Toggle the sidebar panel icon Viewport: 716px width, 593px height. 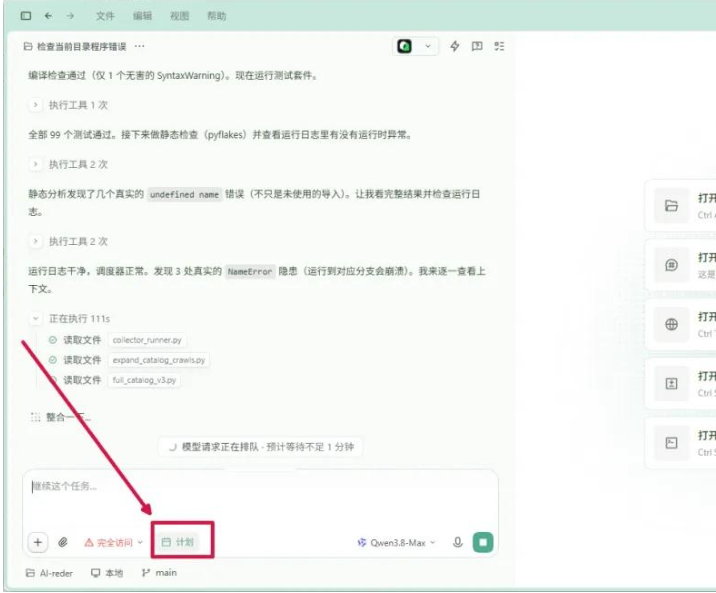click(x=26, y=16)
